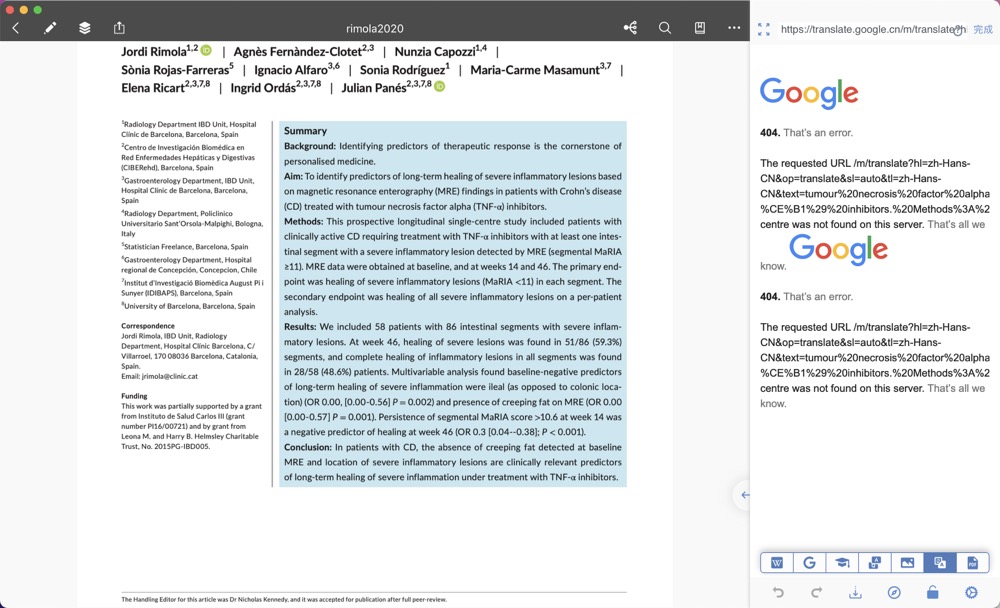Click 'University of Barcelona' affiliation line
Image resolution: width=1000 pixels, height=608 pixels.
(188, 306)
